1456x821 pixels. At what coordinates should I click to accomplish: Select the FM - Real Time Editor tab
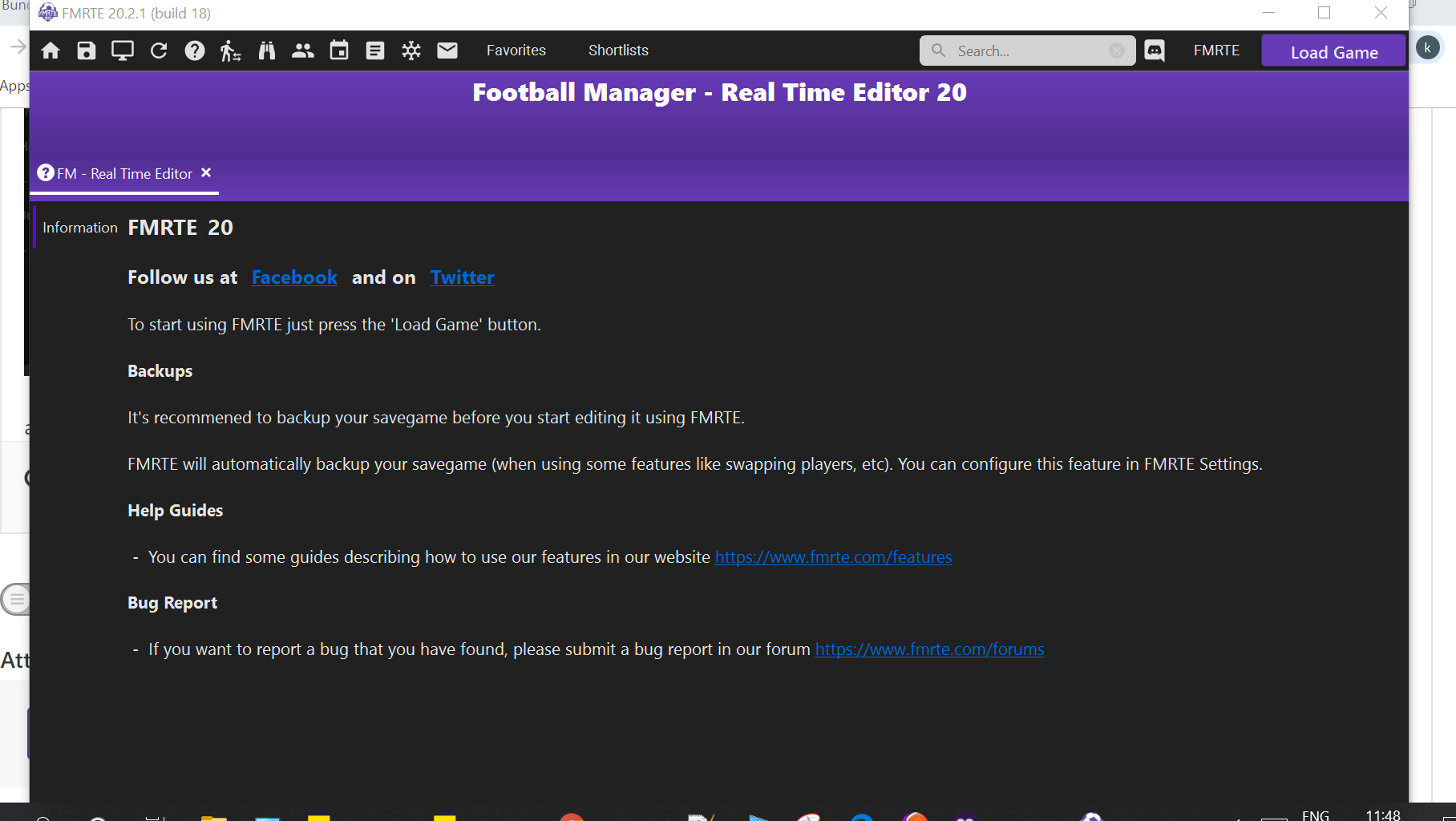(x=124, y=173)
